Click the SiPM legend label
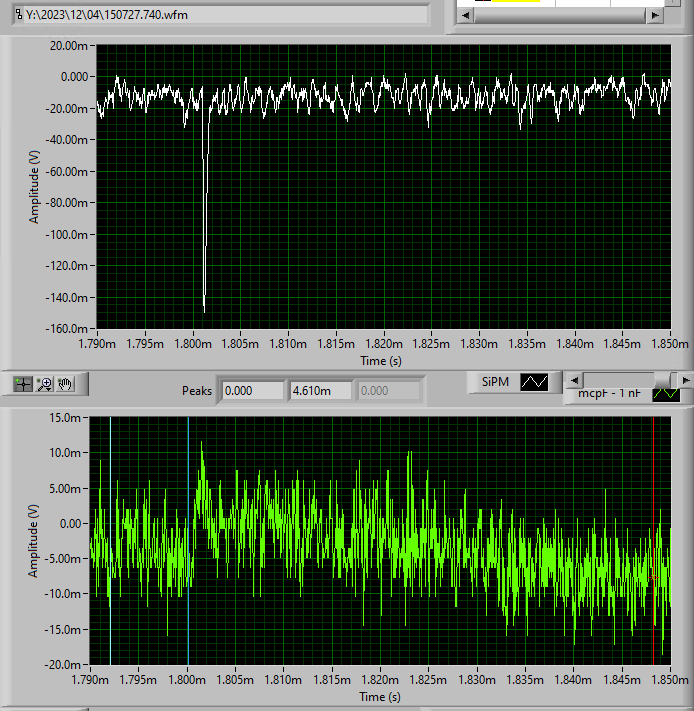Image resolution: width=694 pixels, height=711 pixels. point(497,382)
